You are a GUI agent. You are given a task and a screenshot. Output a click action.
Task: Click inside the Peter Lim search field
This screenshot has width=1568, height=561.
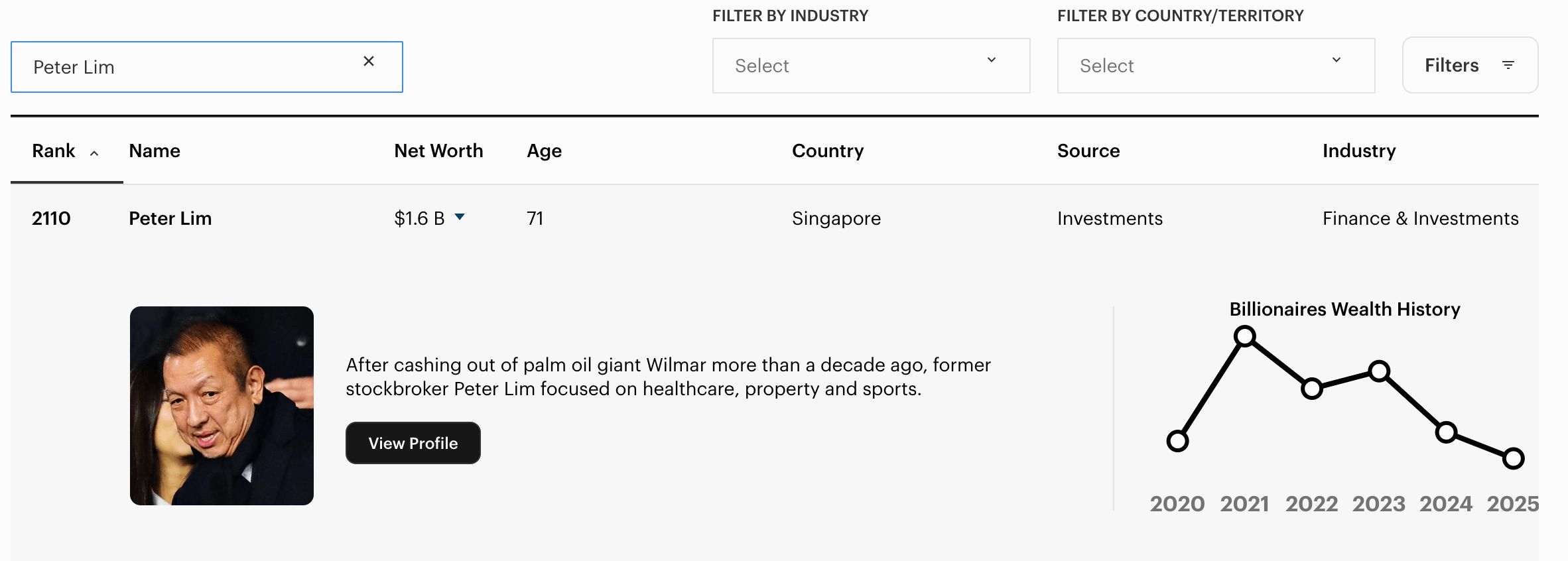tap(199, 66)
